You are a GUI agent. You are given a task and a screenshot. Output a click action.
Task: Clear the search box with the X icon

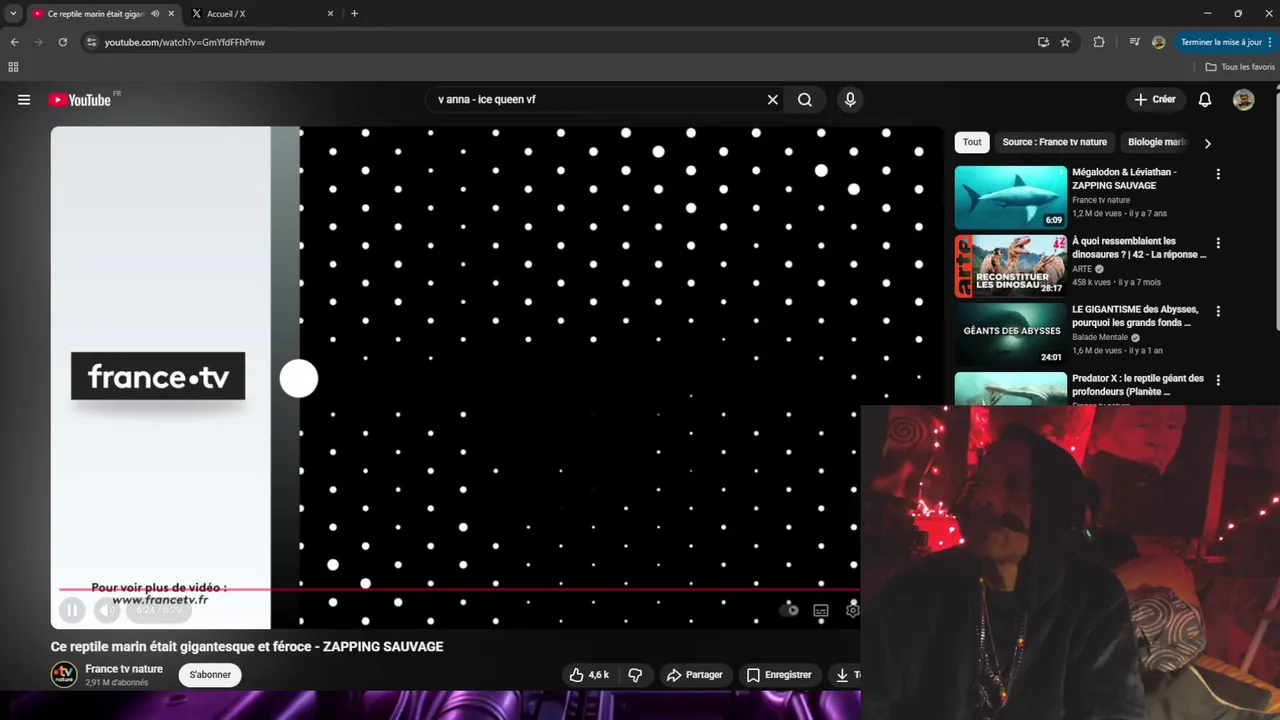click(772, 100)
